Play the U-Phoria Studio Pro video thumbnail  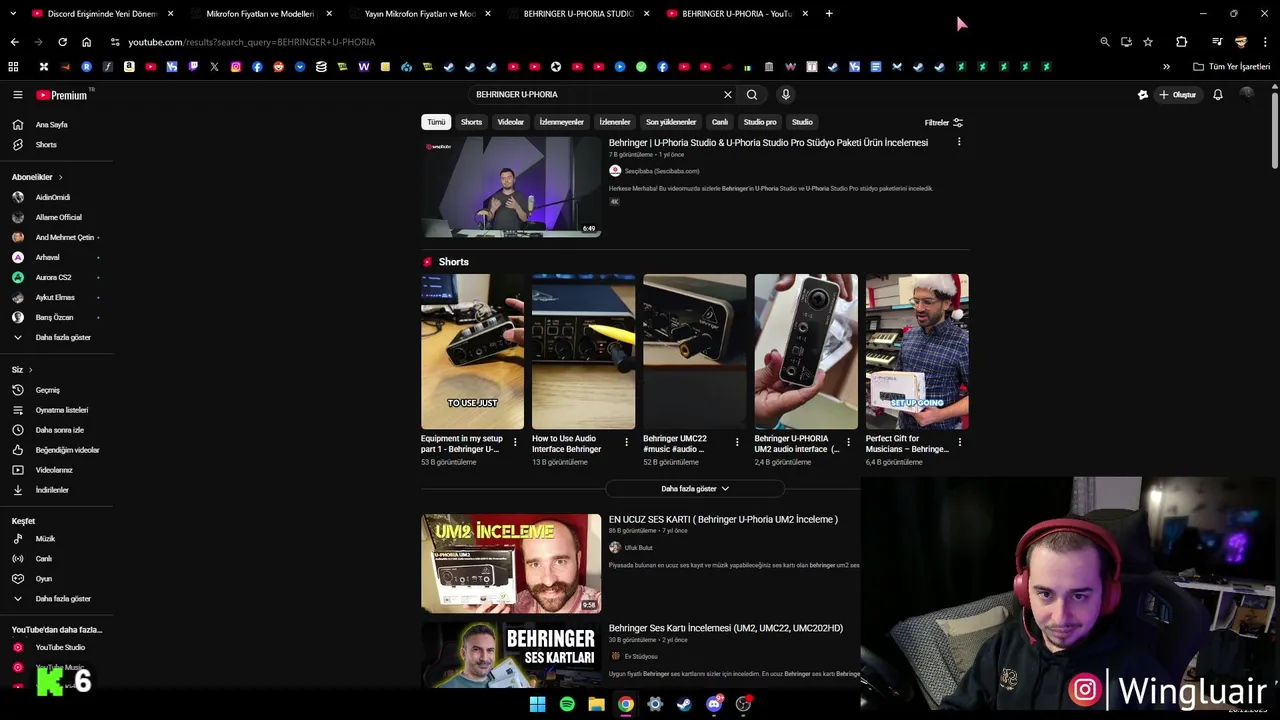(511, 187)
